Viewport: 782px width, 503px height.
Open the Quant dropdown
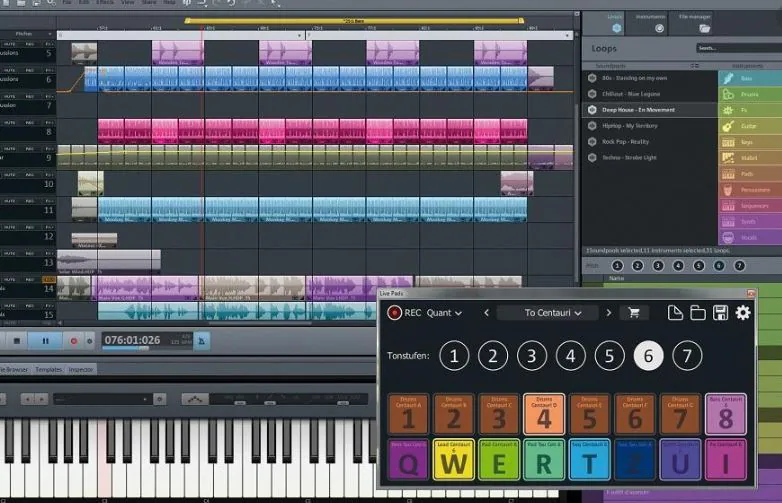pyautogui.click(x=444, y=313)
